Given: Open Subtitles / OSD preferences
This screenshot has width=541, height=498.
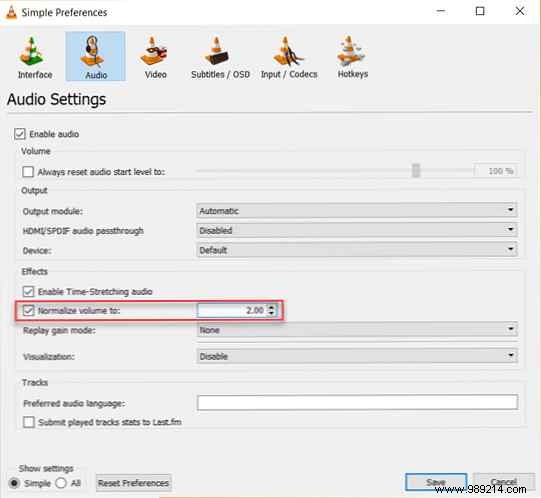Looking at the screenshot, I should 220,57.
